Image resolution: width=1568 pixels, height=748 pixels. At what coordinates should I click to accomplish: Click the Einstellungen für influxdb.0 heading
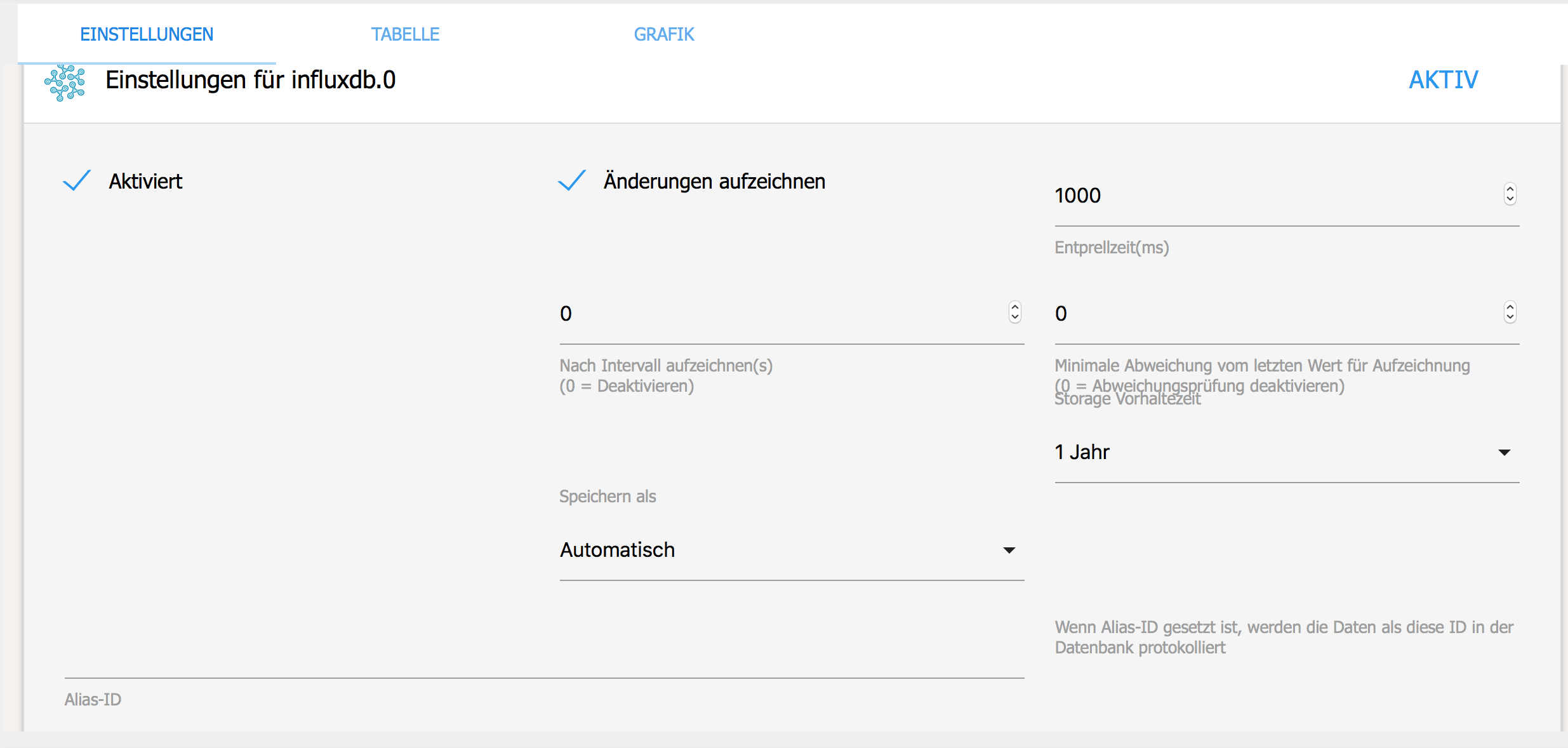tap(250, 80)
